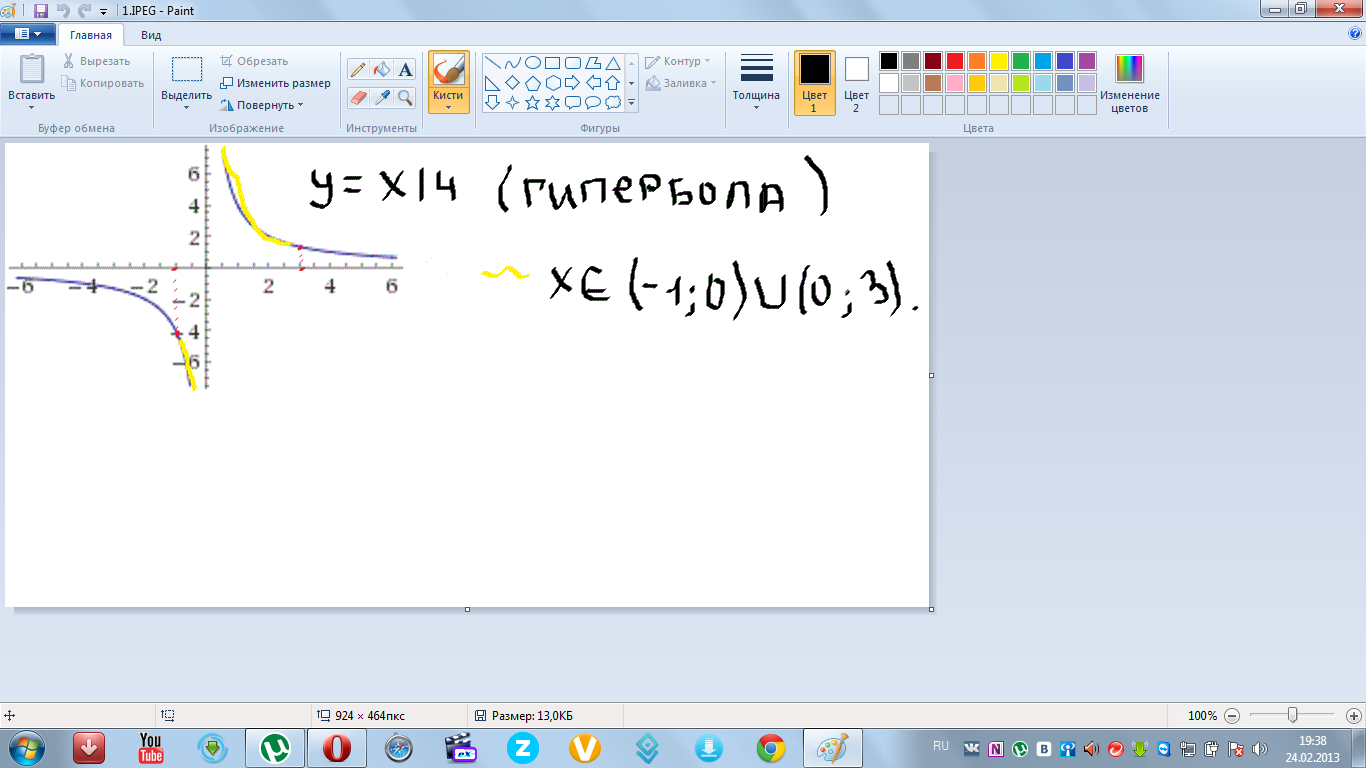Image resolution: width=1366 pixels, height=768 pixels.
Task: Select the Magnifier tool
Action: 405,97
